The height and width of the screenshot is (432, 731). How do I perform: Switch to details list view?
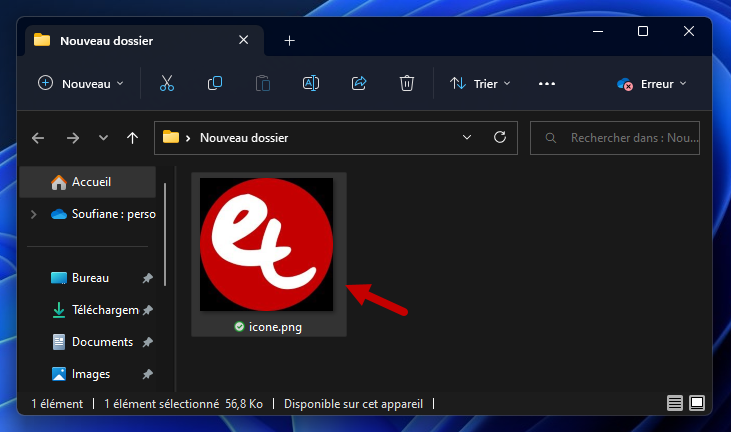click(x=675, y=403)
